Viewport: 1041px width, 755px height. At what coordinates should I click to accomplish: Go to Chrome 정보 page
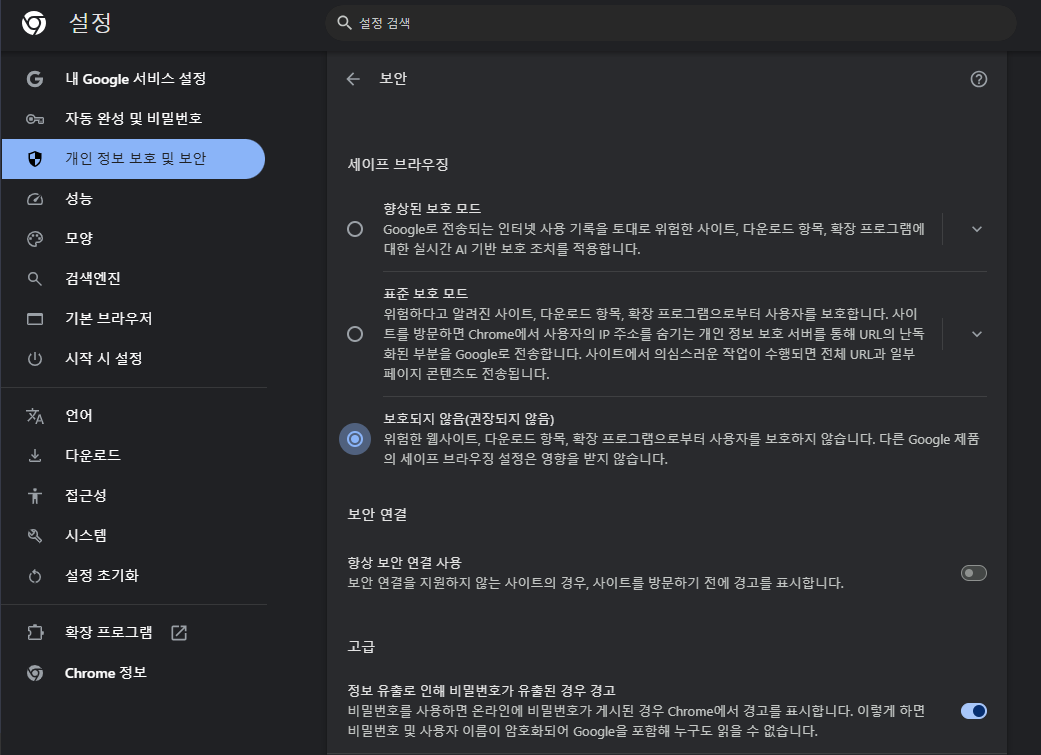tap(105, 673)
